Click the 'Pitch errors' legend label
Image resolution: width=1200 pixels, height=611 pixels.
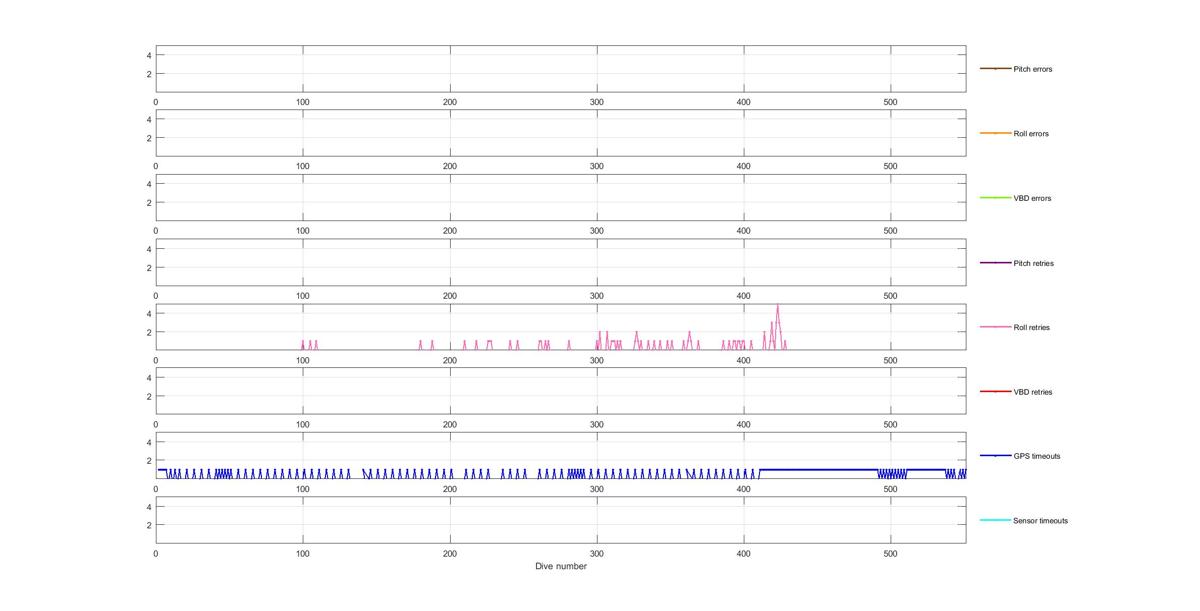click(x=1032, y=69)
